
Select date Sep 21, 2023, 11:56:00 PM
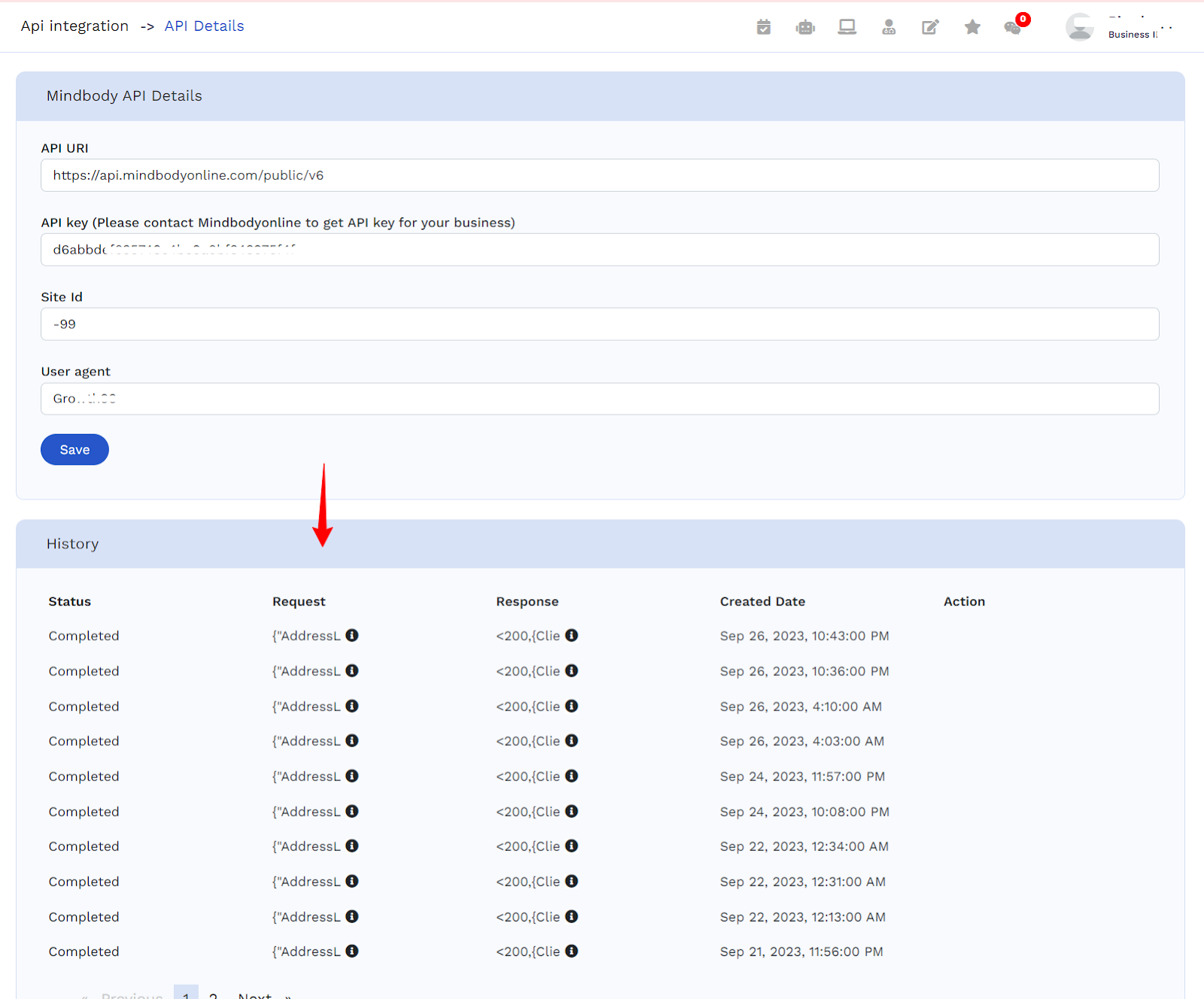801,952
